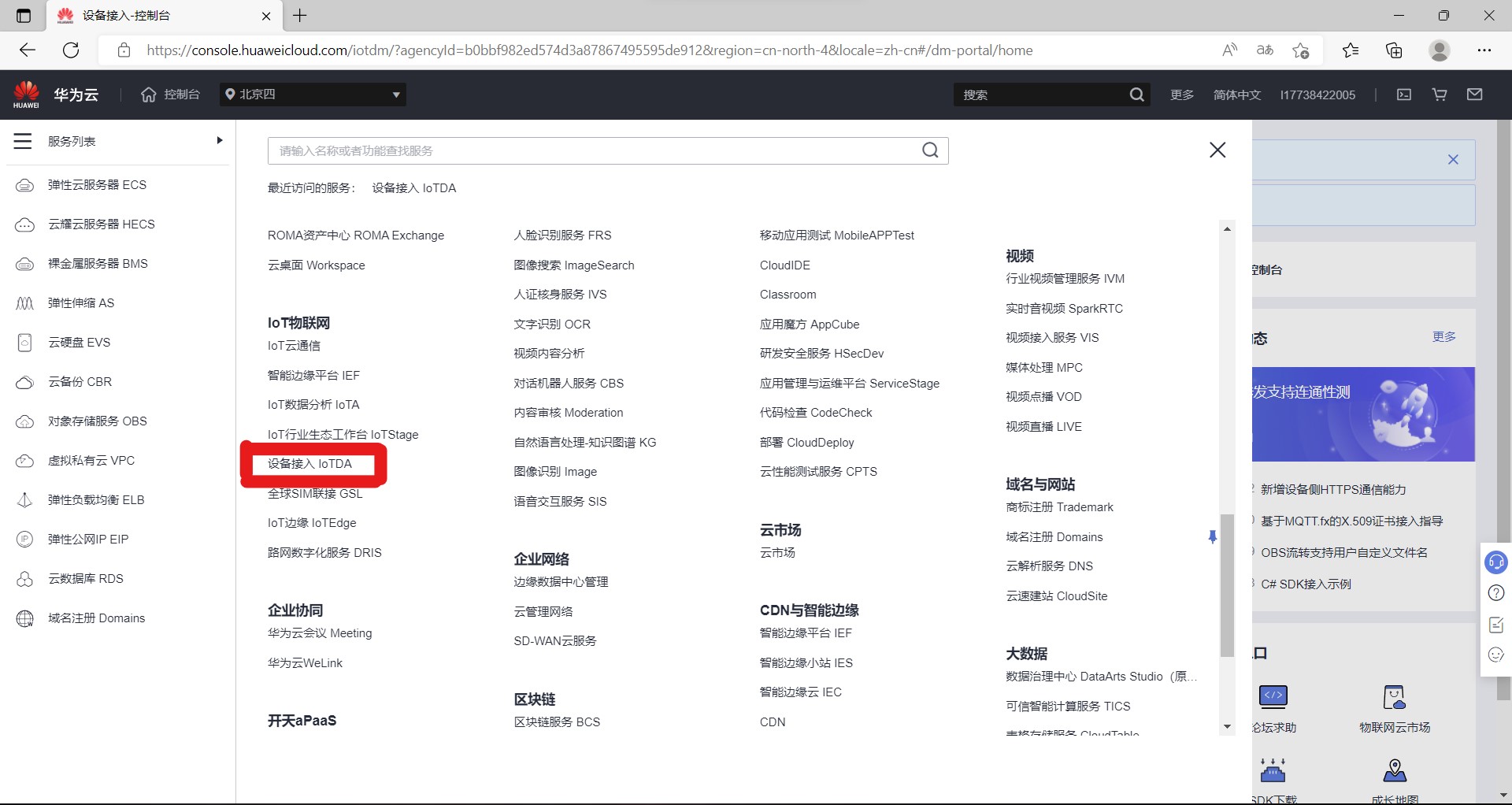
Task: Open the 论坛求助 forum icon
Action: (x=1273, y=696)
